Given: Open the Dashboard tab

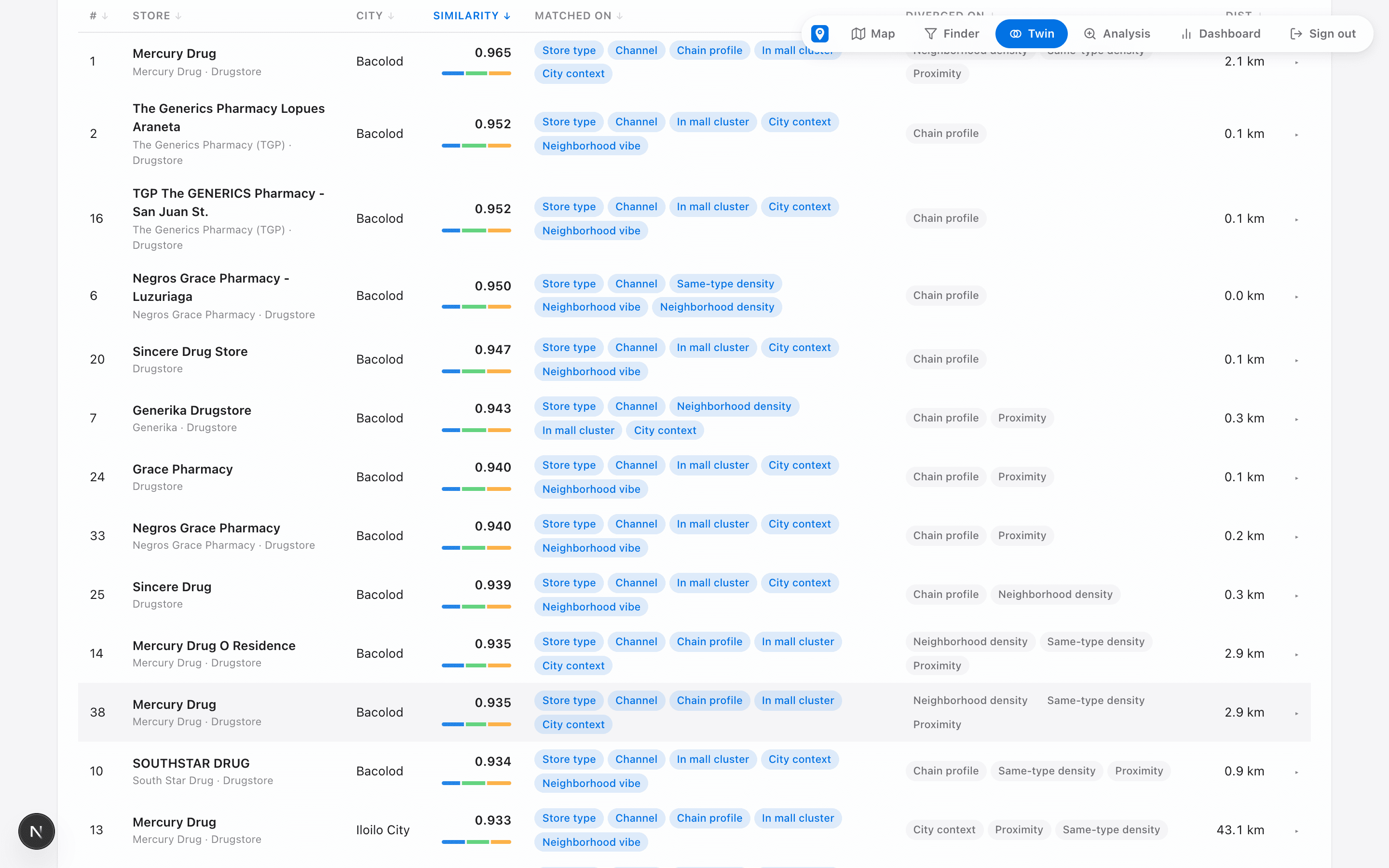Looking at the screenshot, I should pos(1221,34).
